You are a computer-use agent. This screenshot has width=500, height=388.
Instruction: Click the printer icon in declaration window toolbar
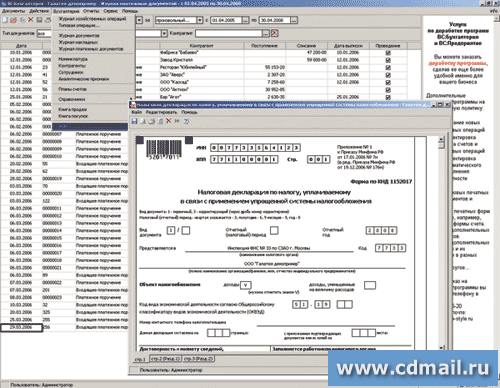coord(152,121)
